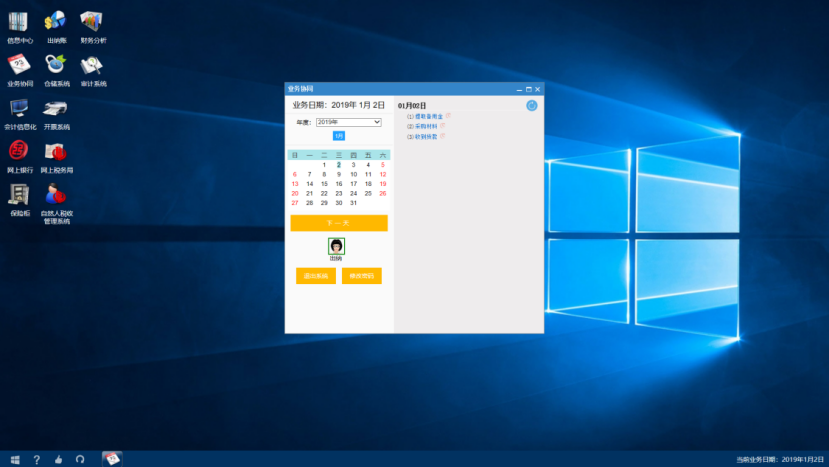
Task: Open 开票系统 printer icon
Action: pyautogui.click(x=56, y=114)
